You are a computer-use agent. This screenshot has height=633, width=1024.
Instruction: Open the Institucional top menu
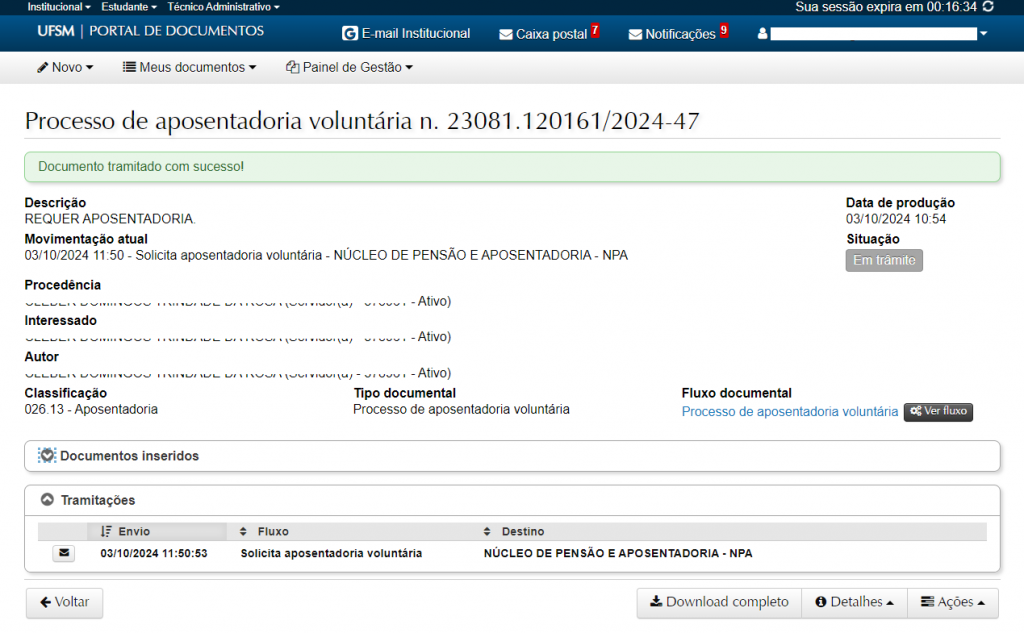pos(59,7)
